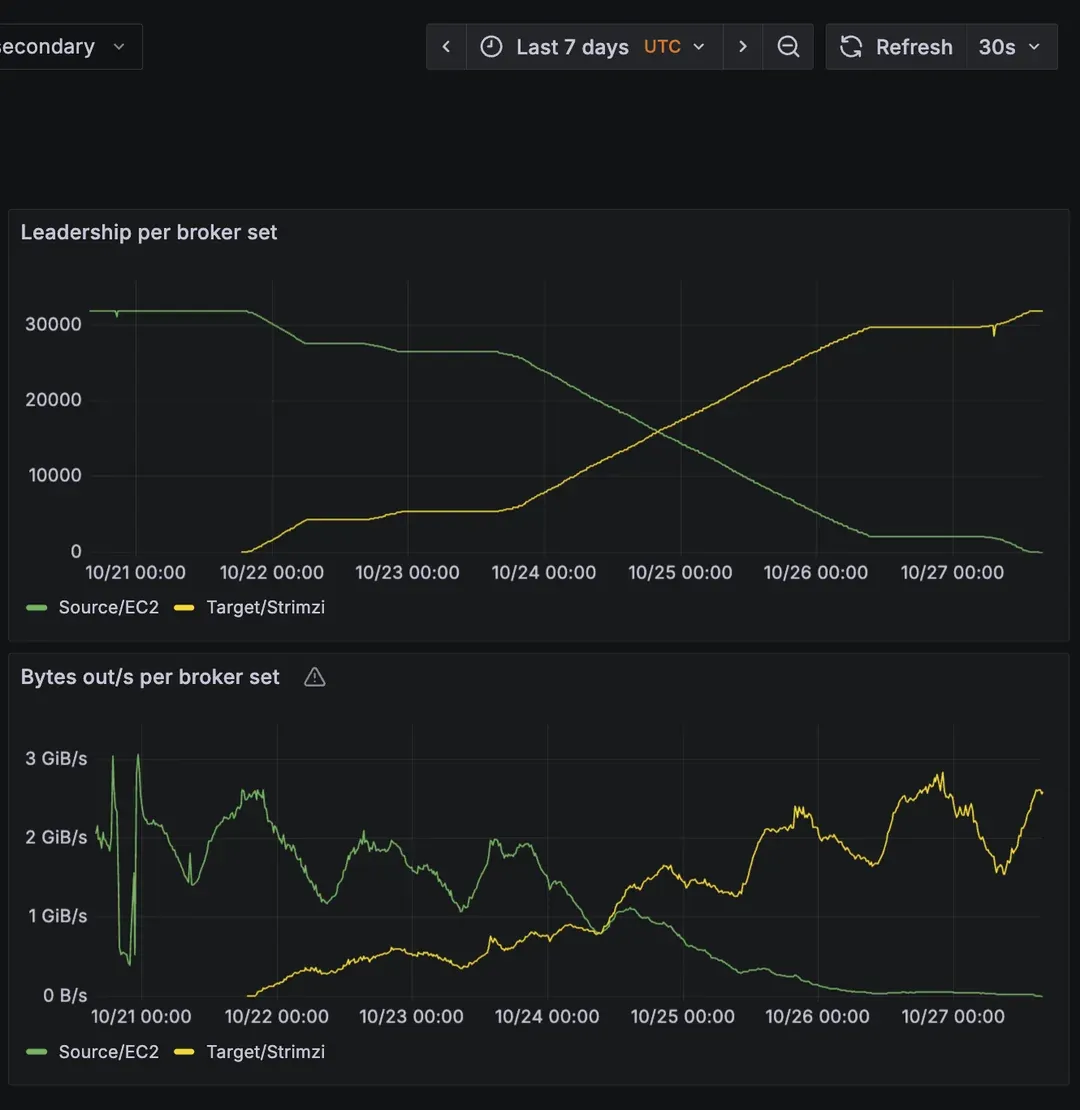Click the forward arrow to shift time range later
This screenshot has width=1080, height=1110.
pos(743,46)
